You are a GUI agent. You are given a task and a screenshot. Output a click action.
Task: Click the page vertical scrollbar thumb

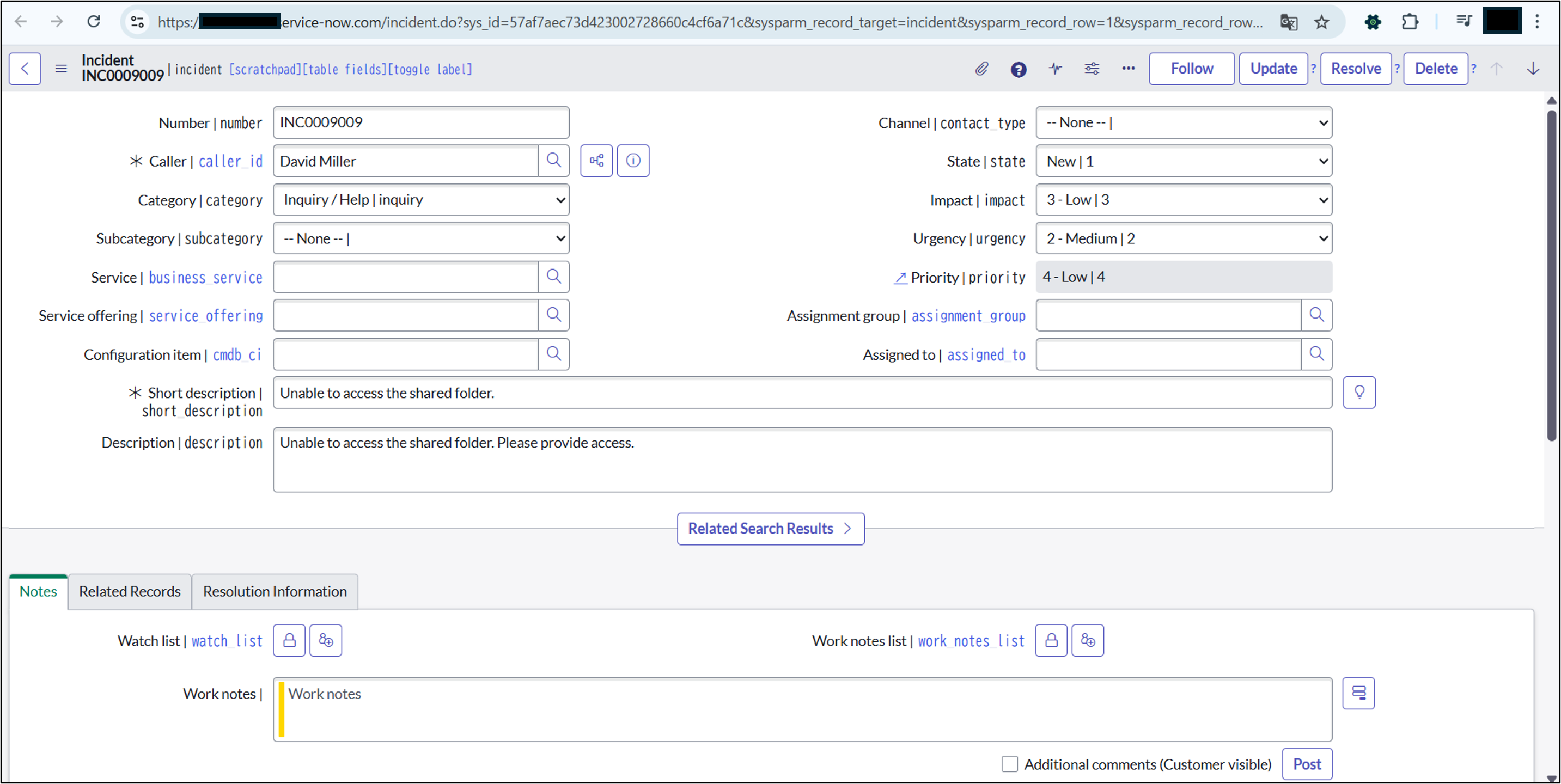click(x=1551, y=275)
